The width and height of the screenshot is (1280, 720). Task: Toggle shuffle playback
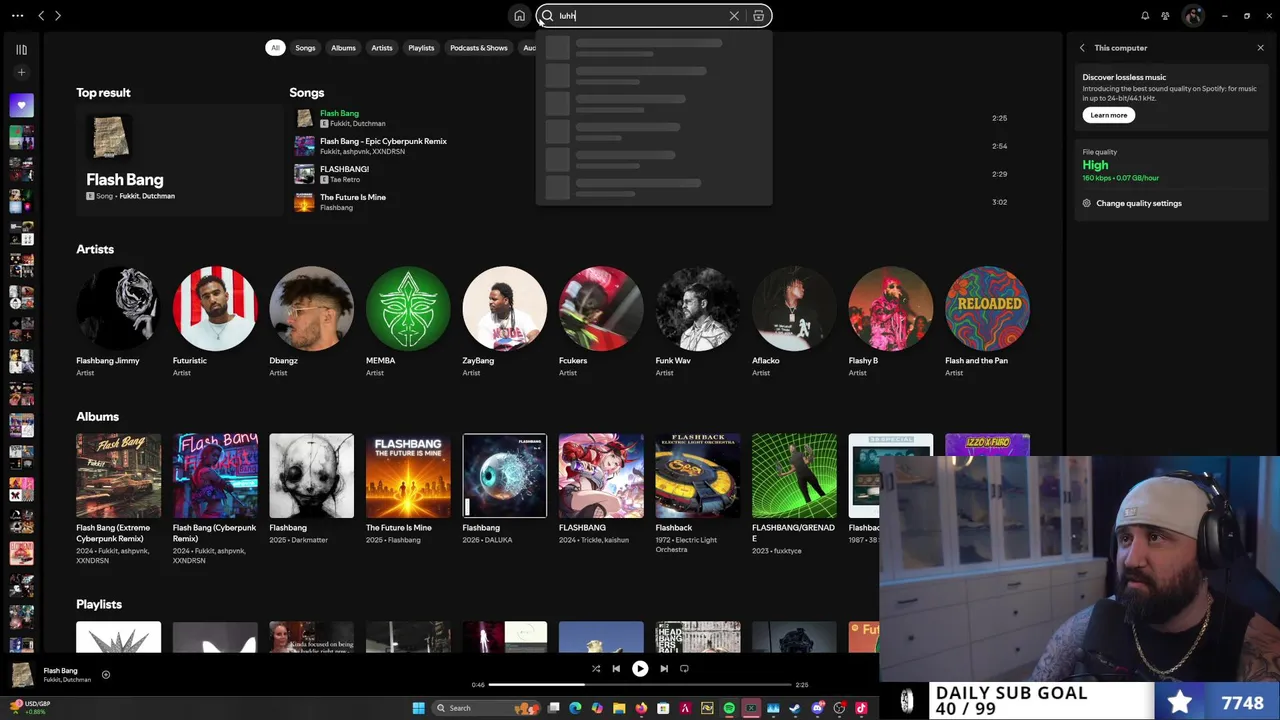tap(596, 669)
